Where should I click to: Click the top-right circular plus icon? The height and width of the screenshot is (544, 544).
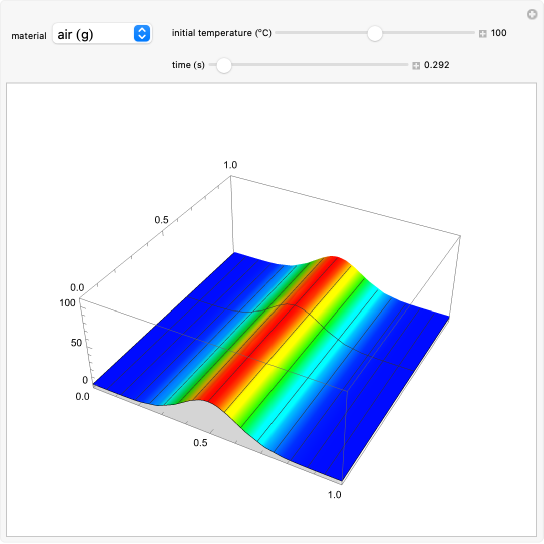532,15
